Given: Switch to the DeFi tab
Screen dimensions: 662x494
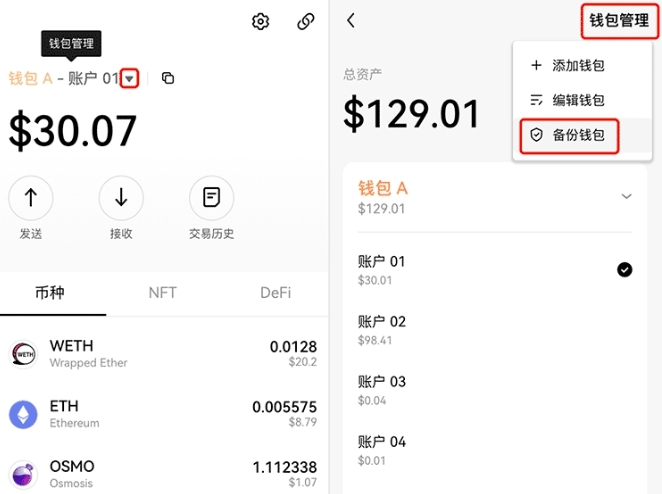Looking at the screenshot, I should tap(275, 293).
